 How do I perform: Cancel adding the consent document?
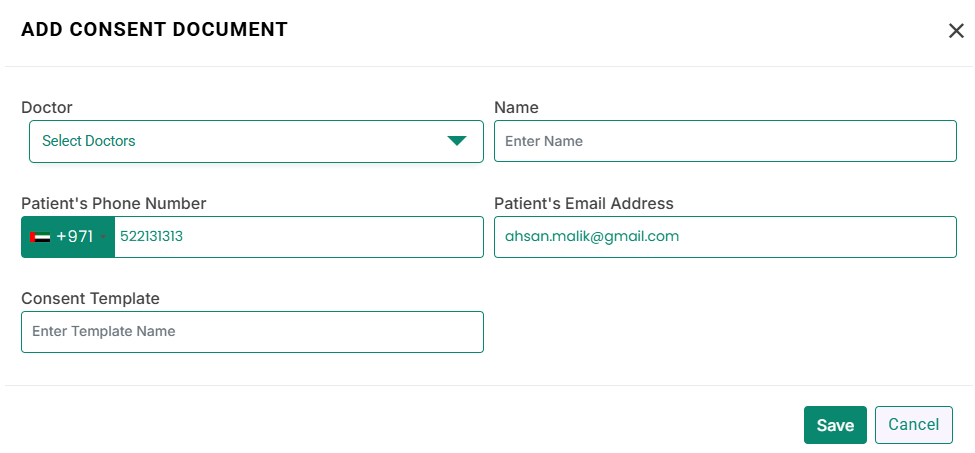(913, 425)
